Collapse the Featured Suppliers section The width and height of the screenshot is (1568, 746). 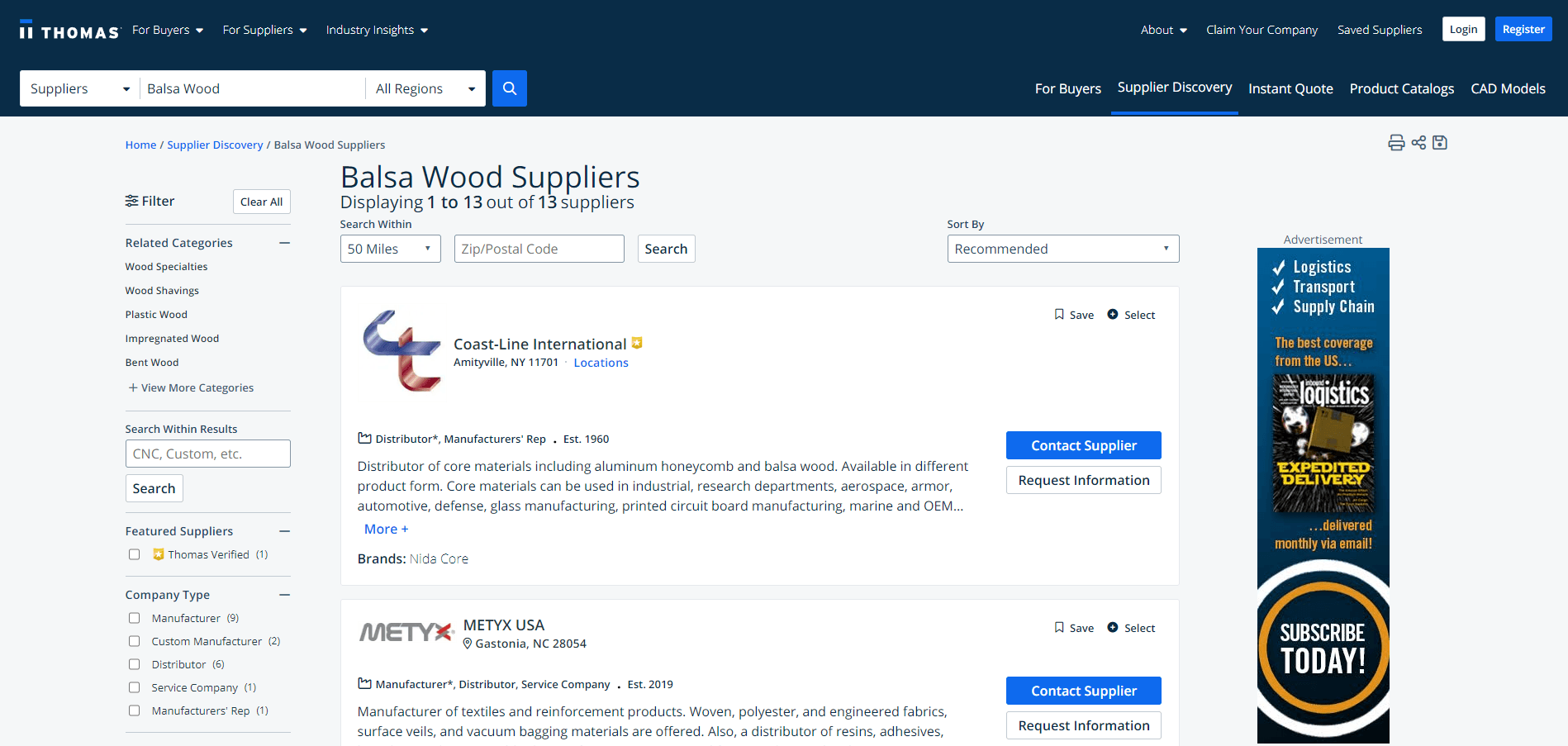[x=285, y=531]
